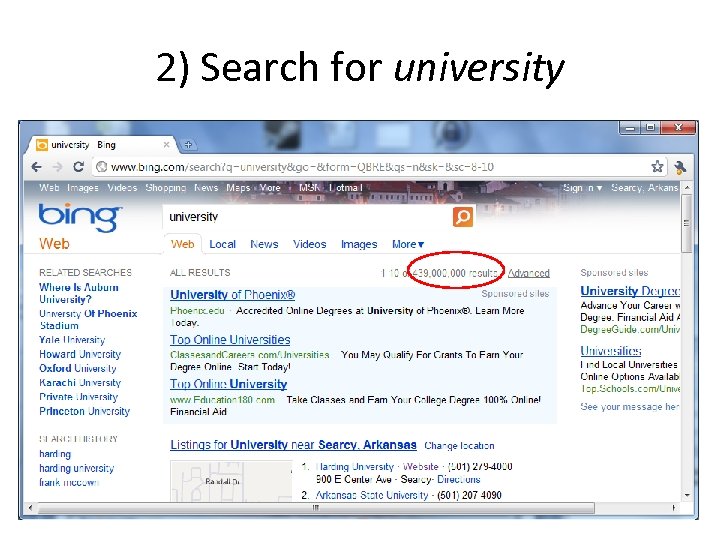Expand More in top navigation bar
This screenshot has height=540, width=720.
270,188
